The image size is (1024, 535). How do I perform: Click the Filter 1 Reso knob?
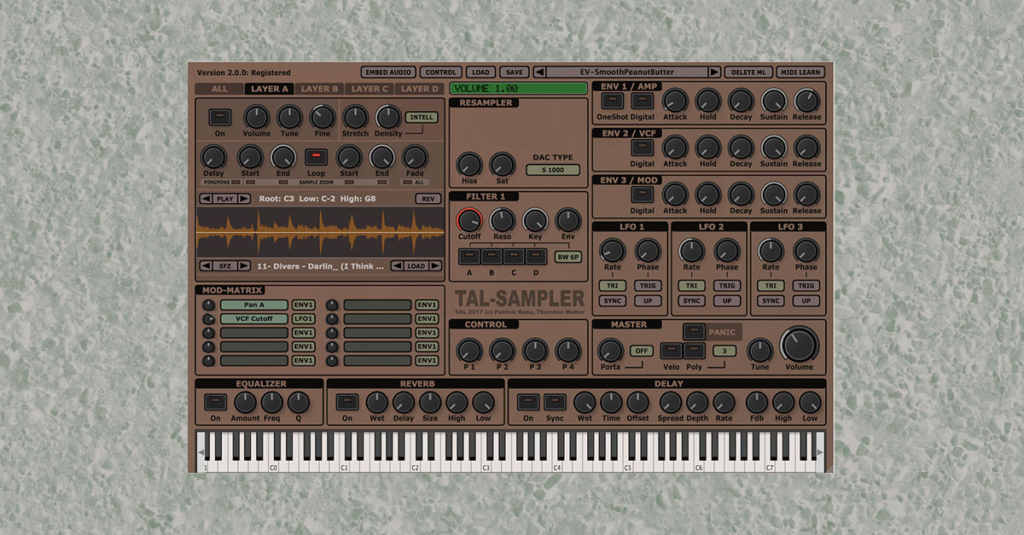(x=502, y=221)
